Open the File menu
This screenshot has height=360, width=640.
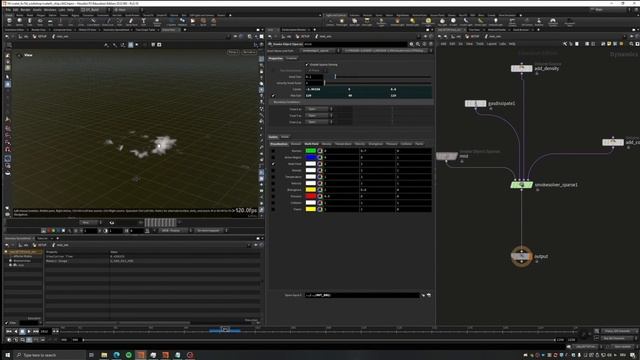pos(8,10)
